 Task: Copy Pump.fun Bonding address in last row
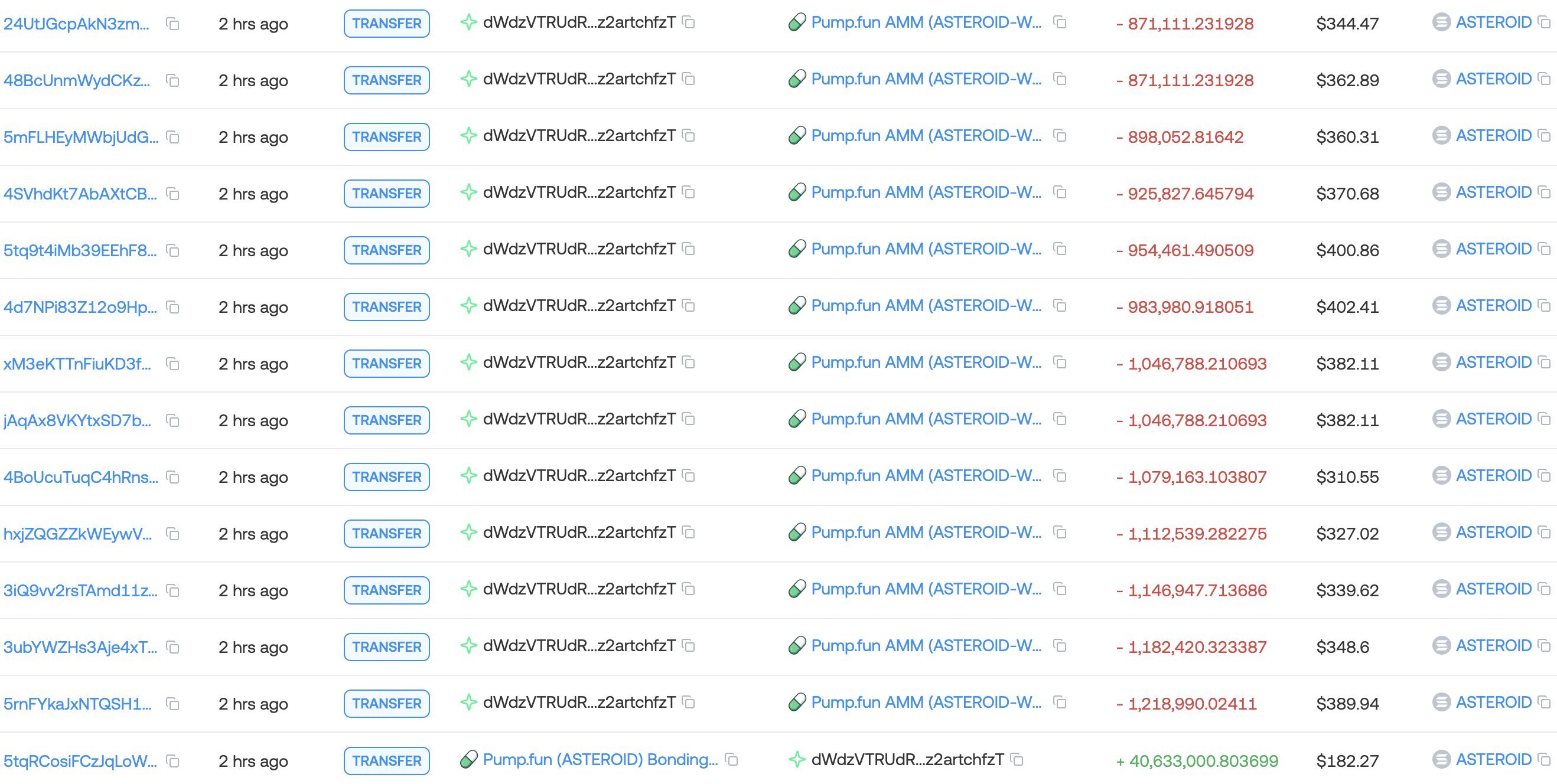click(x=732, y=759)
